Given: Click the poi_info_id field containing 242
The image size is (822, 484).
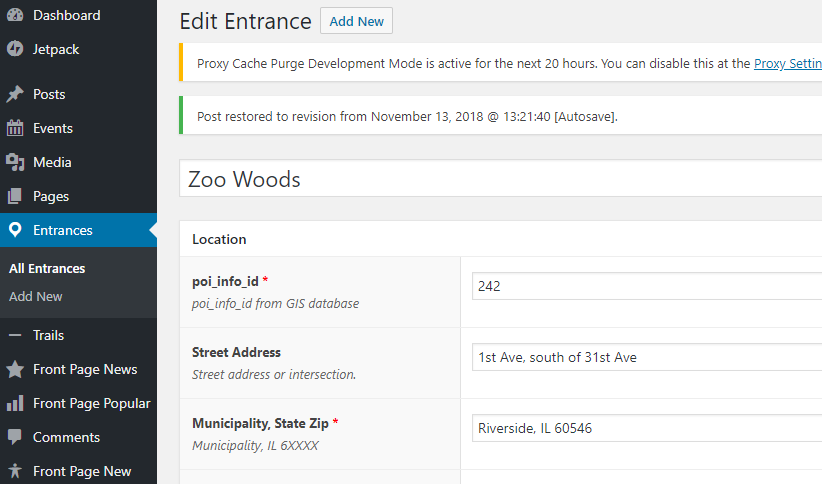Looking at the screenshot, I should point(647,286).
